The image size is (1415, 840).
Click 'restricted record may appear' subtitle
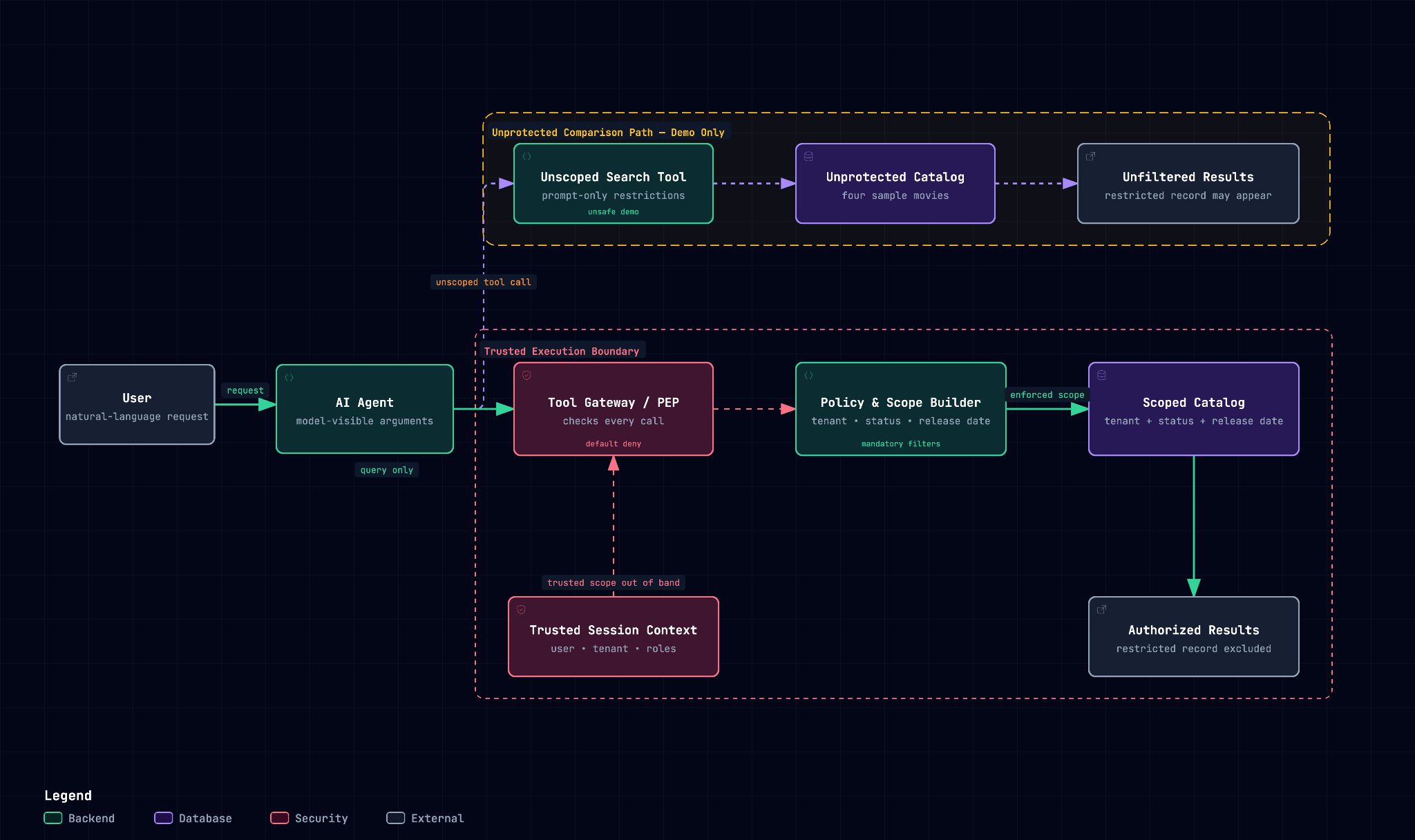click(1188, 195)
